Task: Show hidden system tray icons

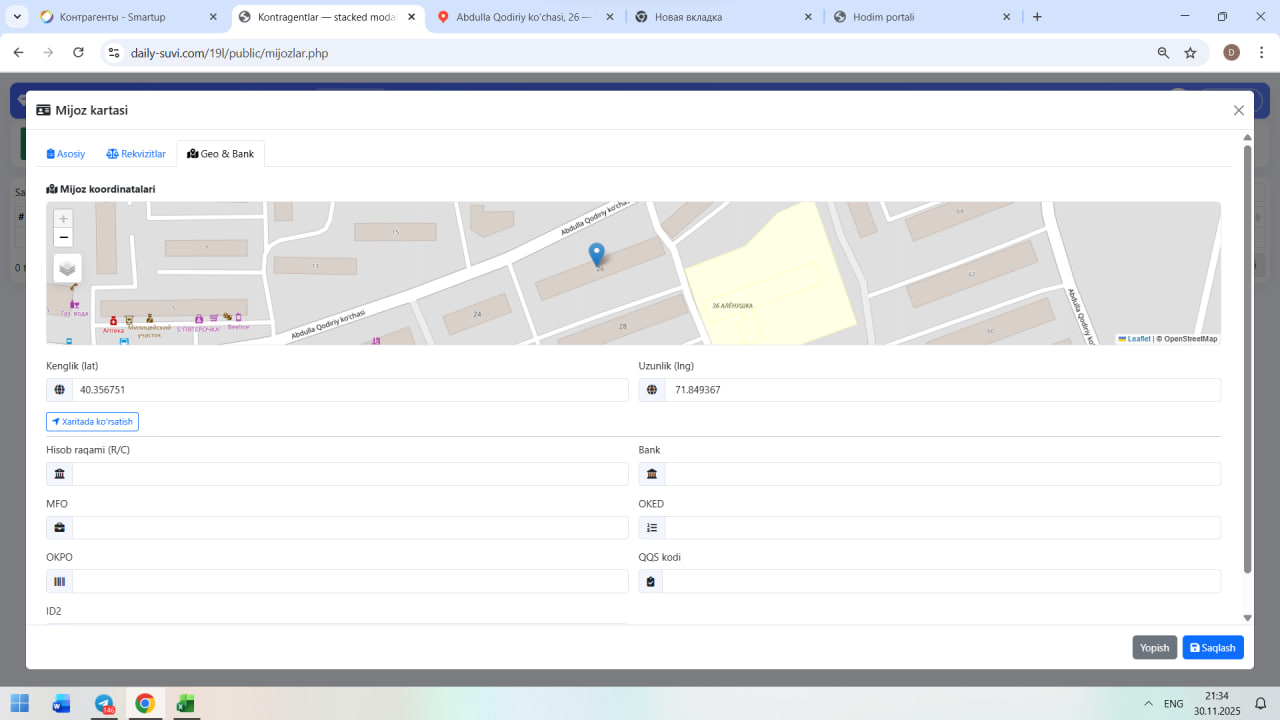Action: [1147, 704]
